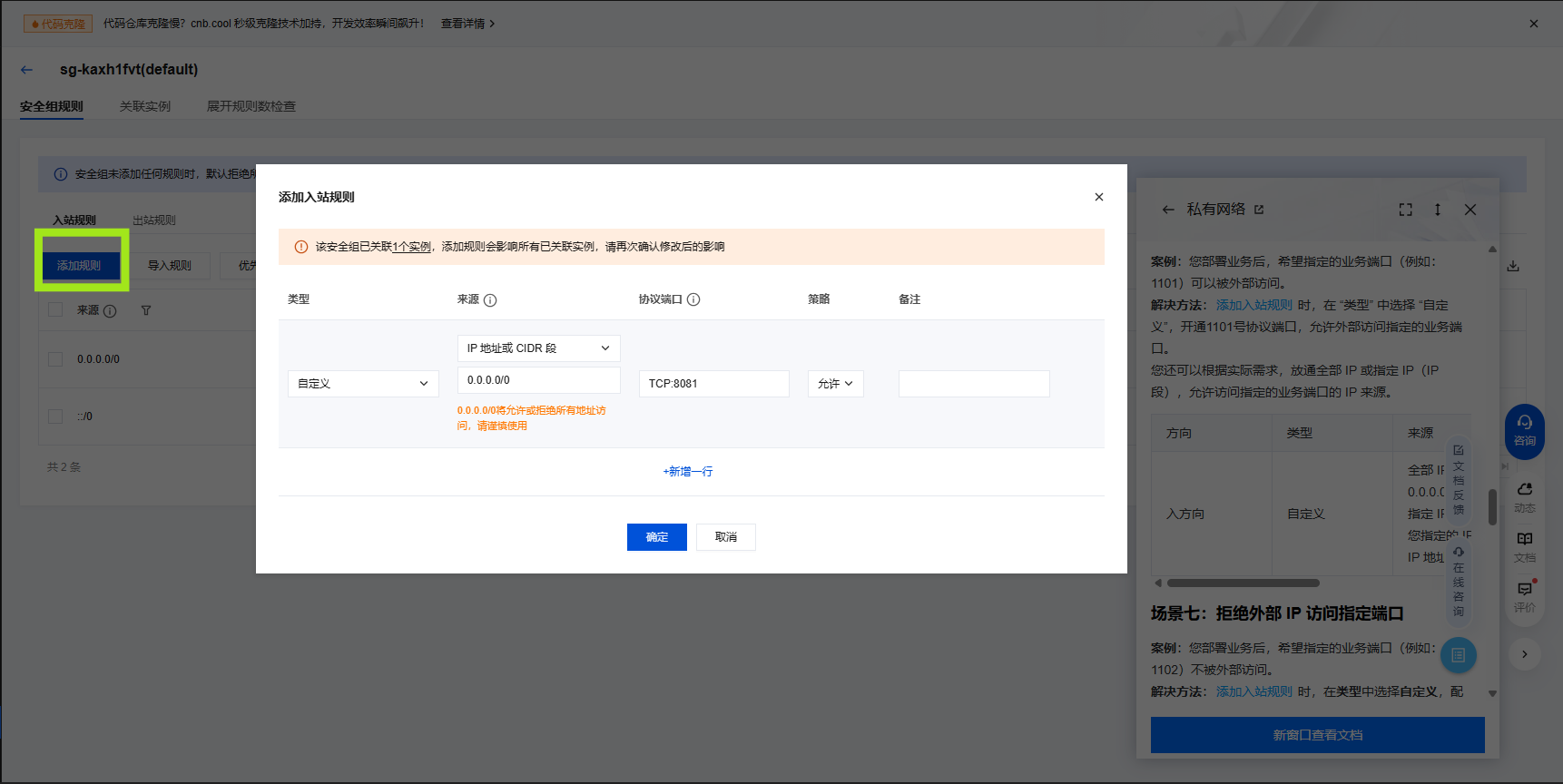Screen dimensions: 1563x784
Task: Open 查看详情 in the top banner
Action: pyautogui.click(x=468, y=24)
